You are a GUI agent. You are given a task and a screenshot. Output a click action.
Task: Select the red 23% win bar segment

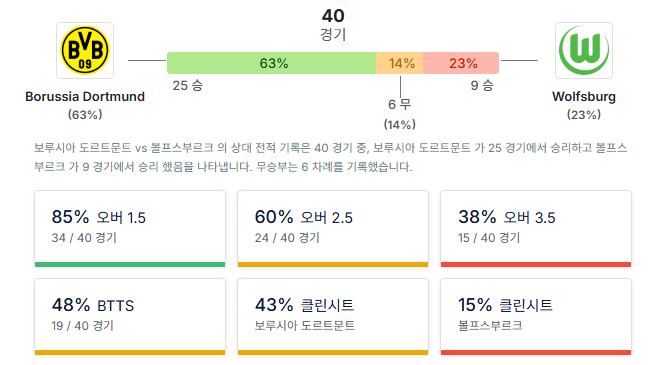[x=461, y=63]
